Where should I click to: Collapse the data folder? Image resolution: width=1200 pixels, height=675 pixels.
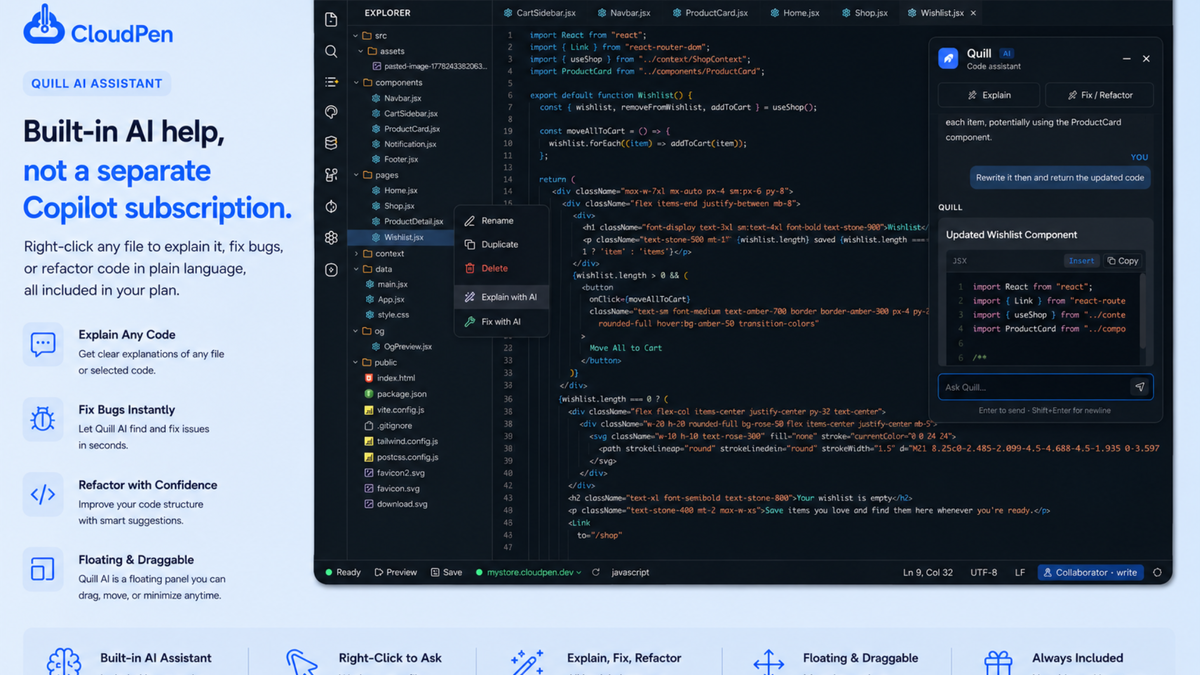coord(355,269)
